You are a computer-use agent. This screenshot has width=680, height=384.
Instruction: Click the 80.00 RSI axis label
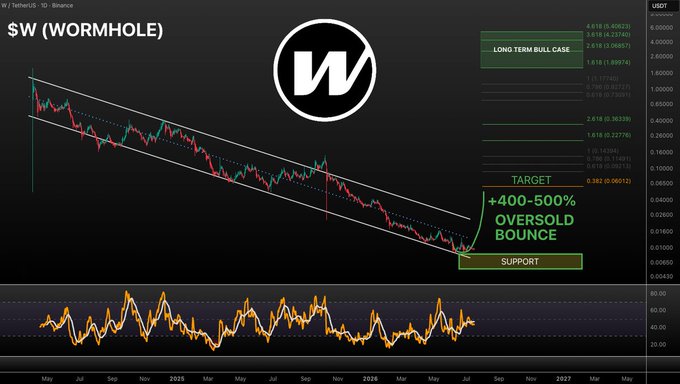pyautogui.click(x=658, y=294)
